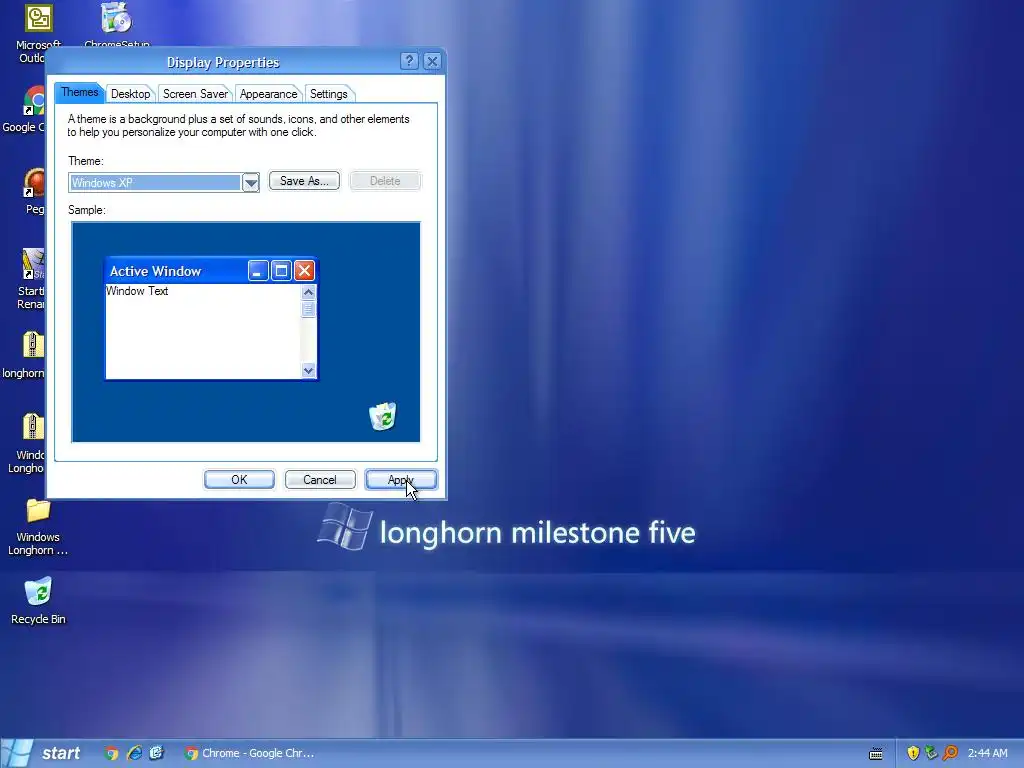Click the 2:44 AM system clock

coord(987,753)
